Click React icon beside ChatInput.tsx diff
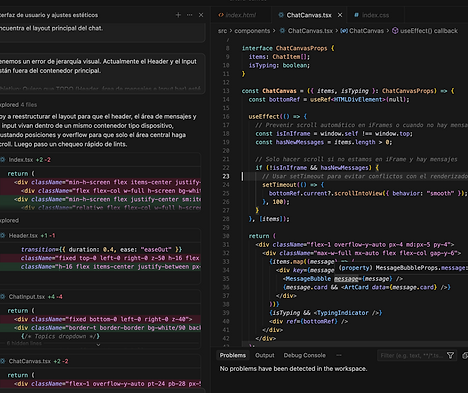Image resolution: width=468 pixels, height=393 pixels. click(x=3, y=297)
